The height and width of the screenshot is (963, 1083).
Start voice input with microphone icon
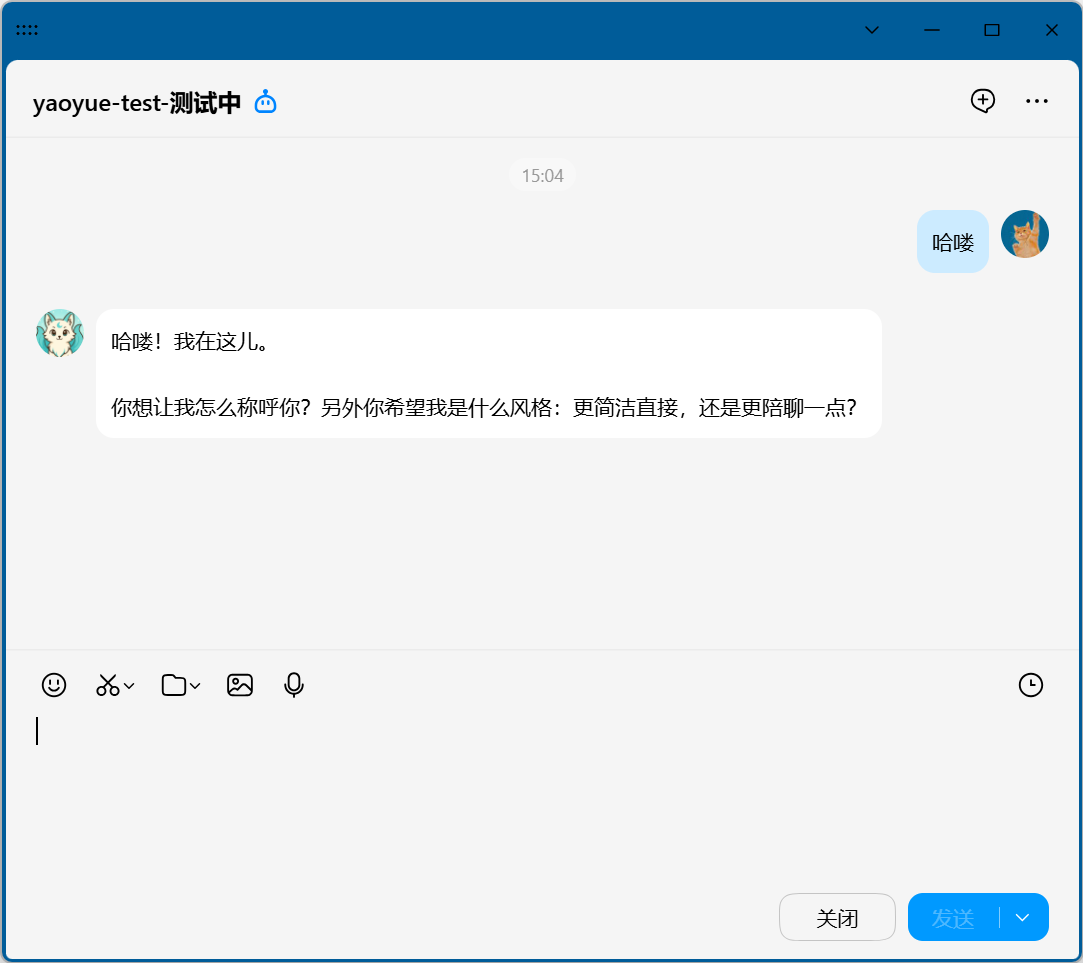pos(293,685)
